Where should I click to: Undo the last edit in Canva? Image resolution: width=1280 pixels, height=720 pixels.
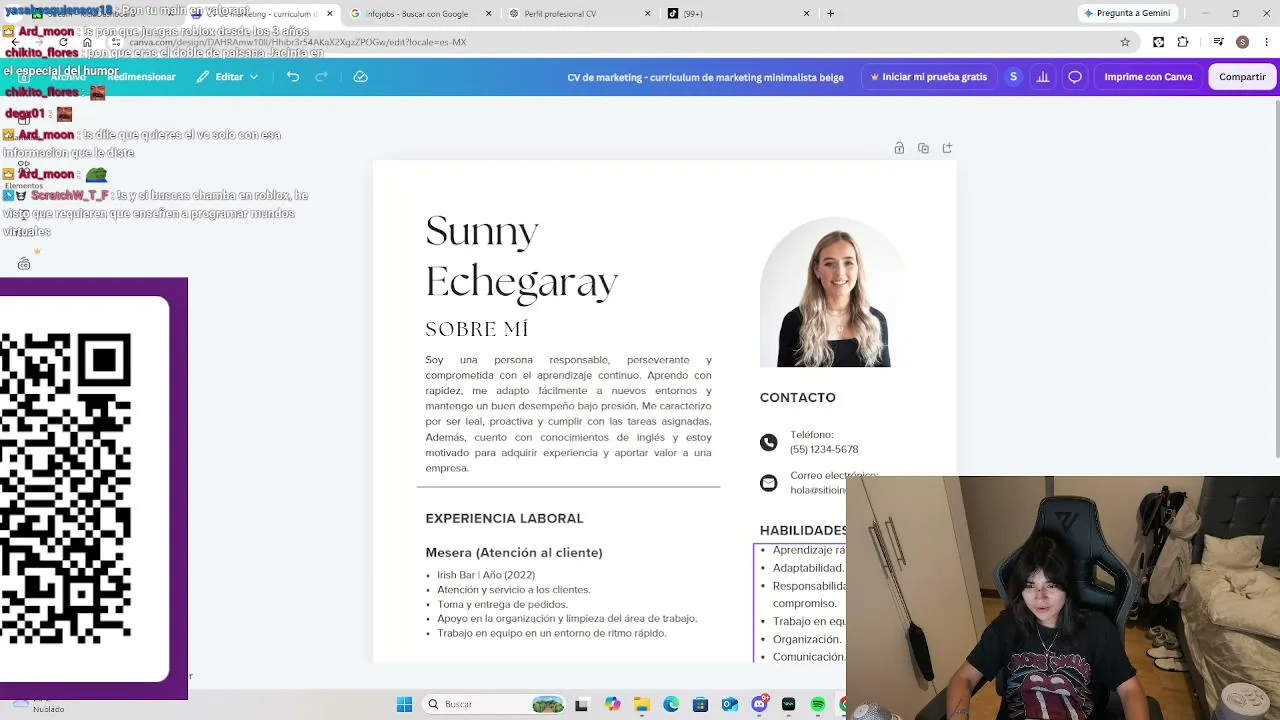pyautogui.click(x=293, y=77)
